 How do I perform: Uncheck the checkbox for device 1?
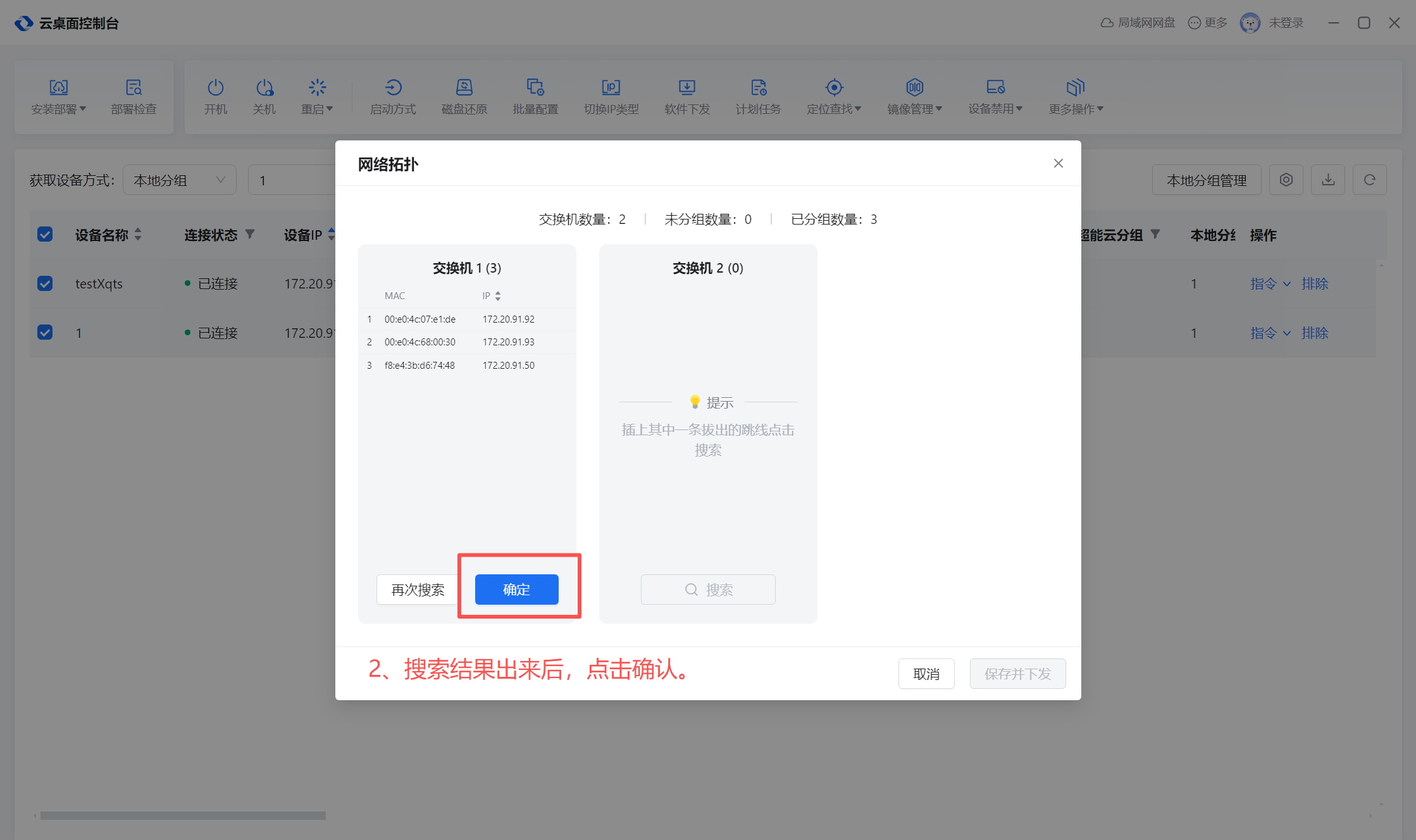click(x=45, y=333)
